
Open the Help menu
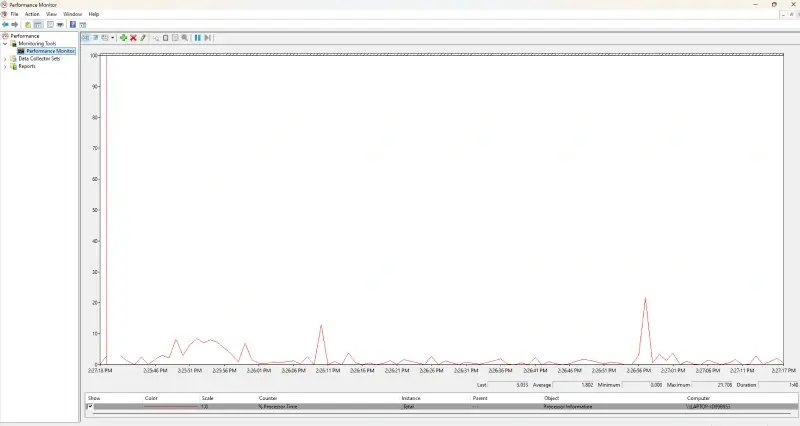coord(94,14)
